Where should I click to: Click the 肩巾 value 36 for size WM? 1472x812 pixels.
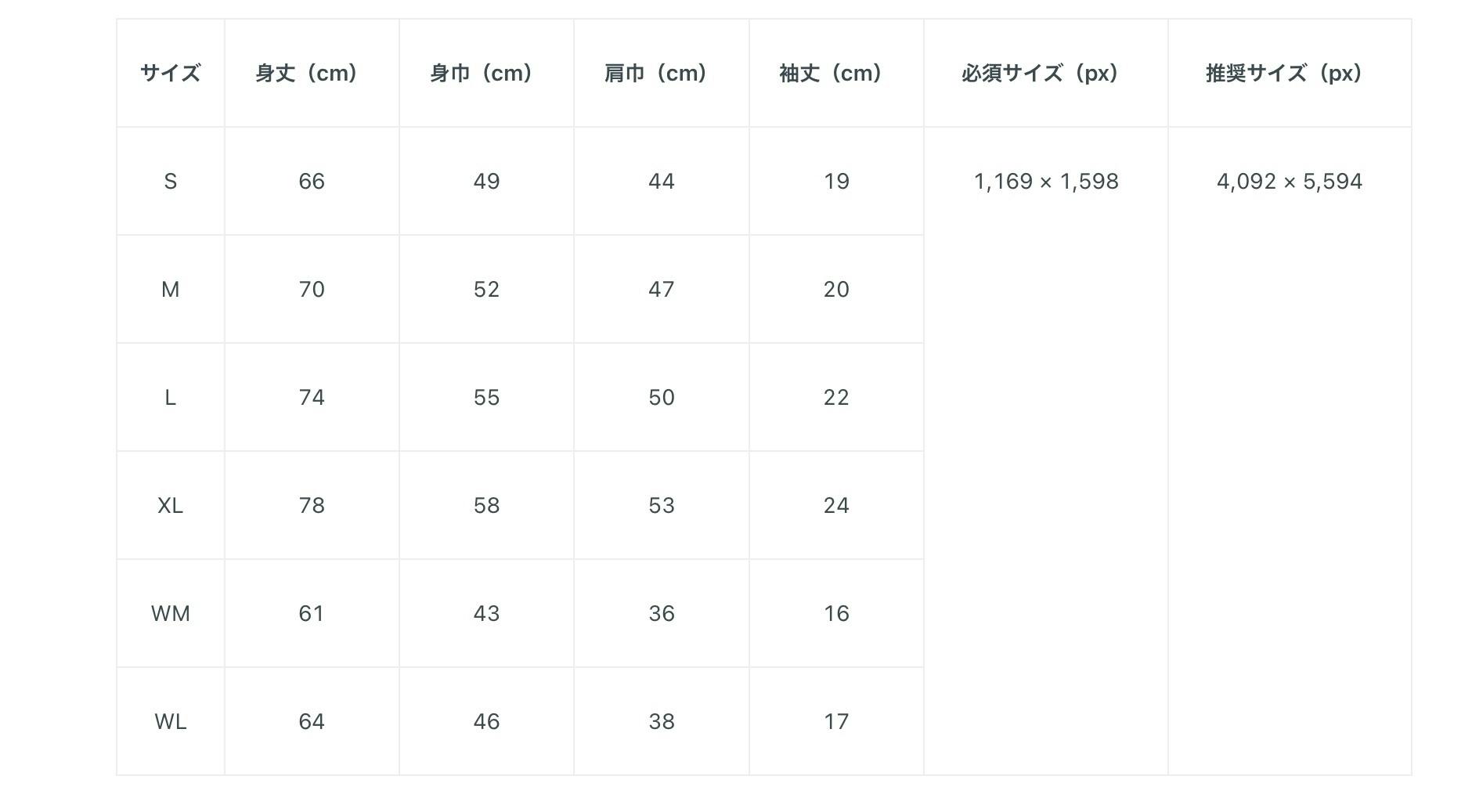(661, 614)
